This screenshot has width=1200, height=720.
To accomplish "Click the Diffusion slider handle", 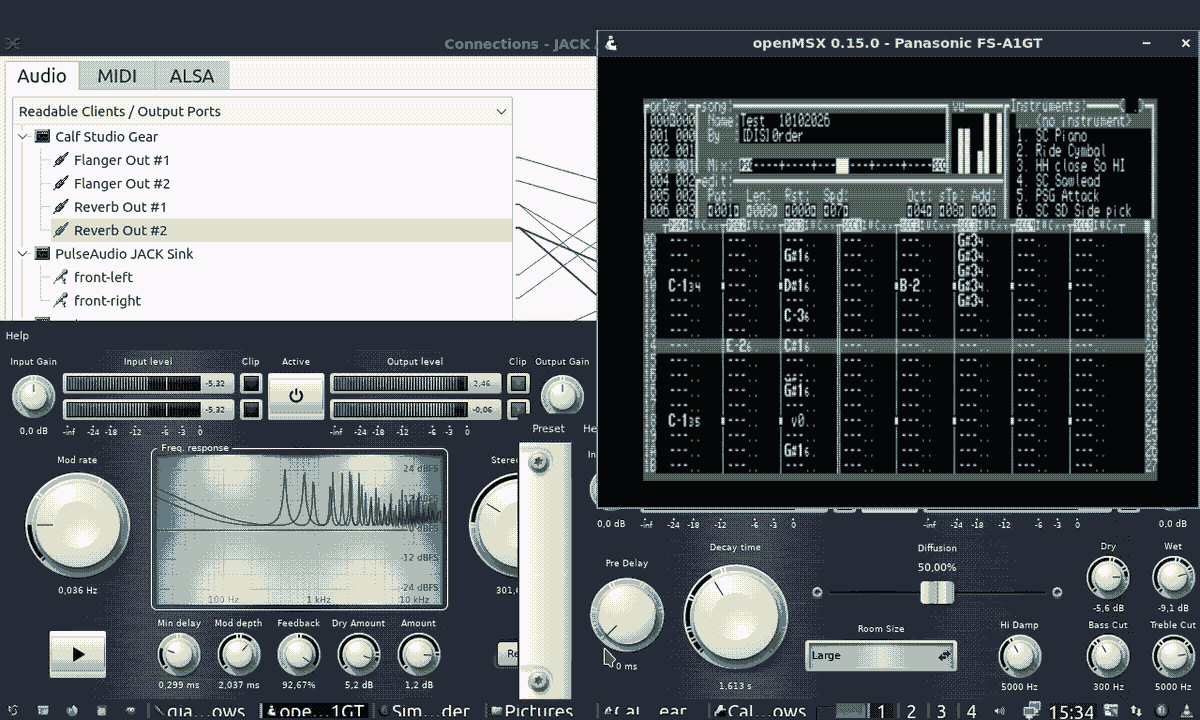I will (x=937, y=592).
